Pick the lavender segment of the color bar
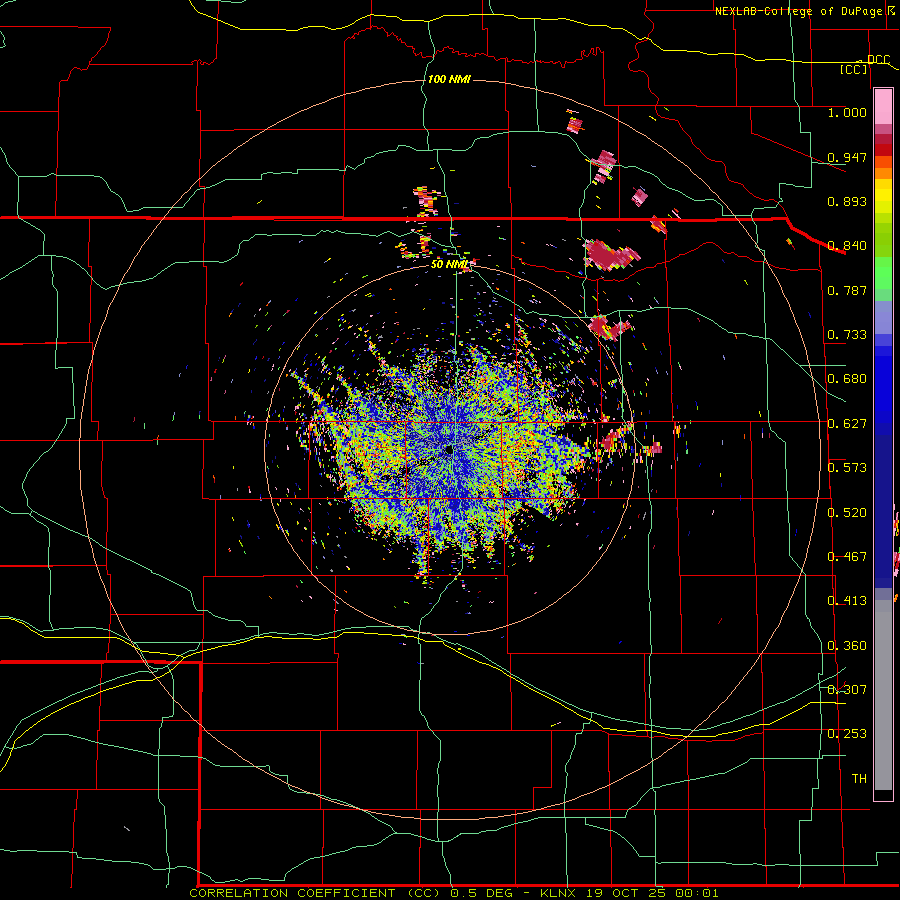Viewport: 900px width, 900px height. click(883, 317)
